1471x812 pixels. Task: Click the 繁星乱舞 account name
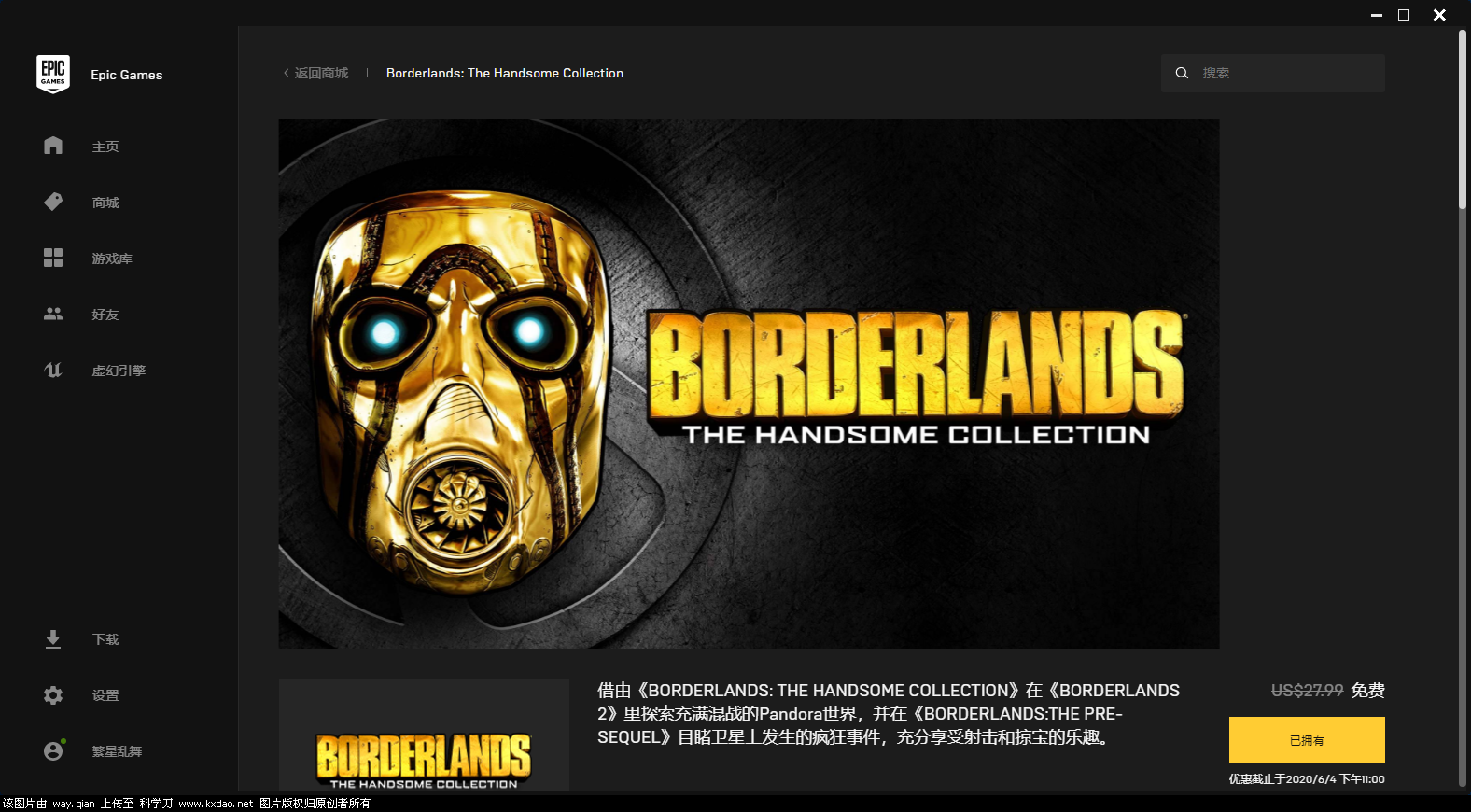click(117, 751)
